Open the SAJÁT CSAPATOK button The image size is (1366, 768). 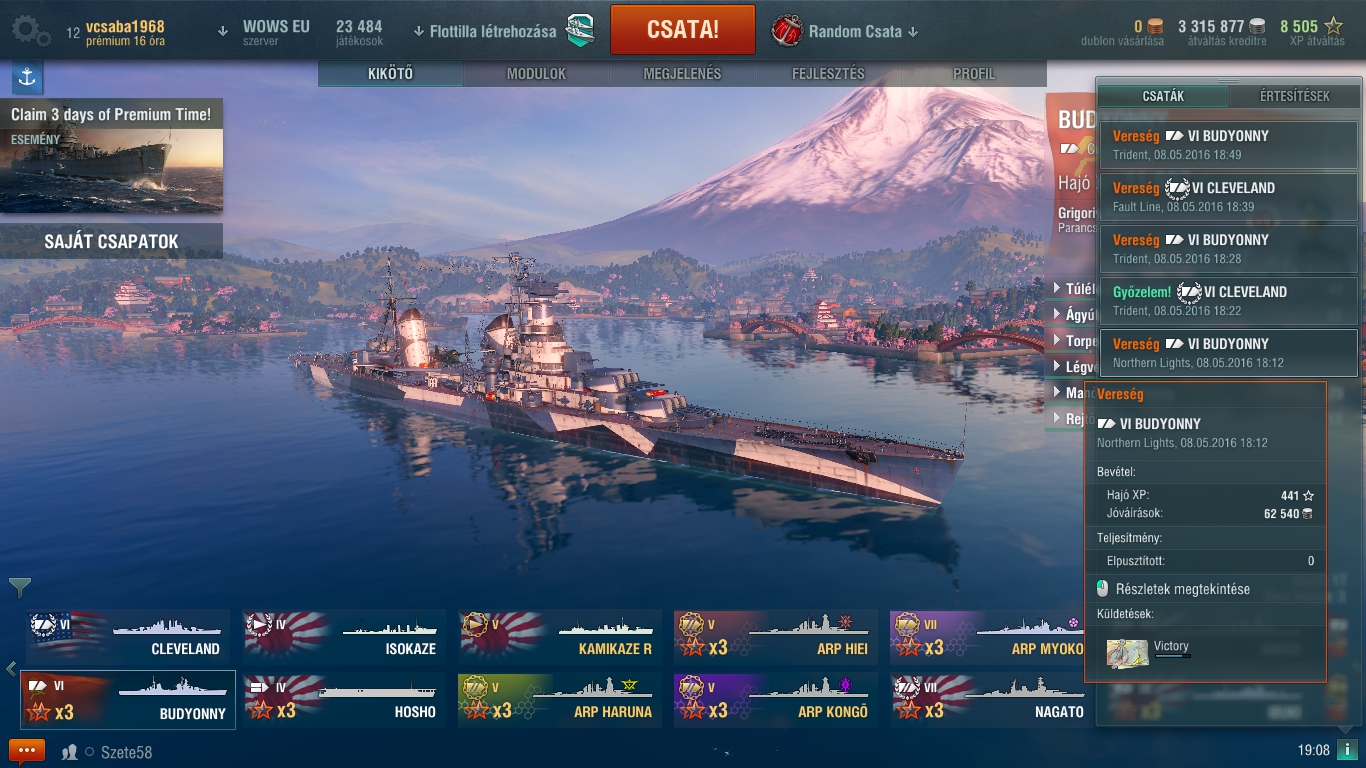[111, 241]
